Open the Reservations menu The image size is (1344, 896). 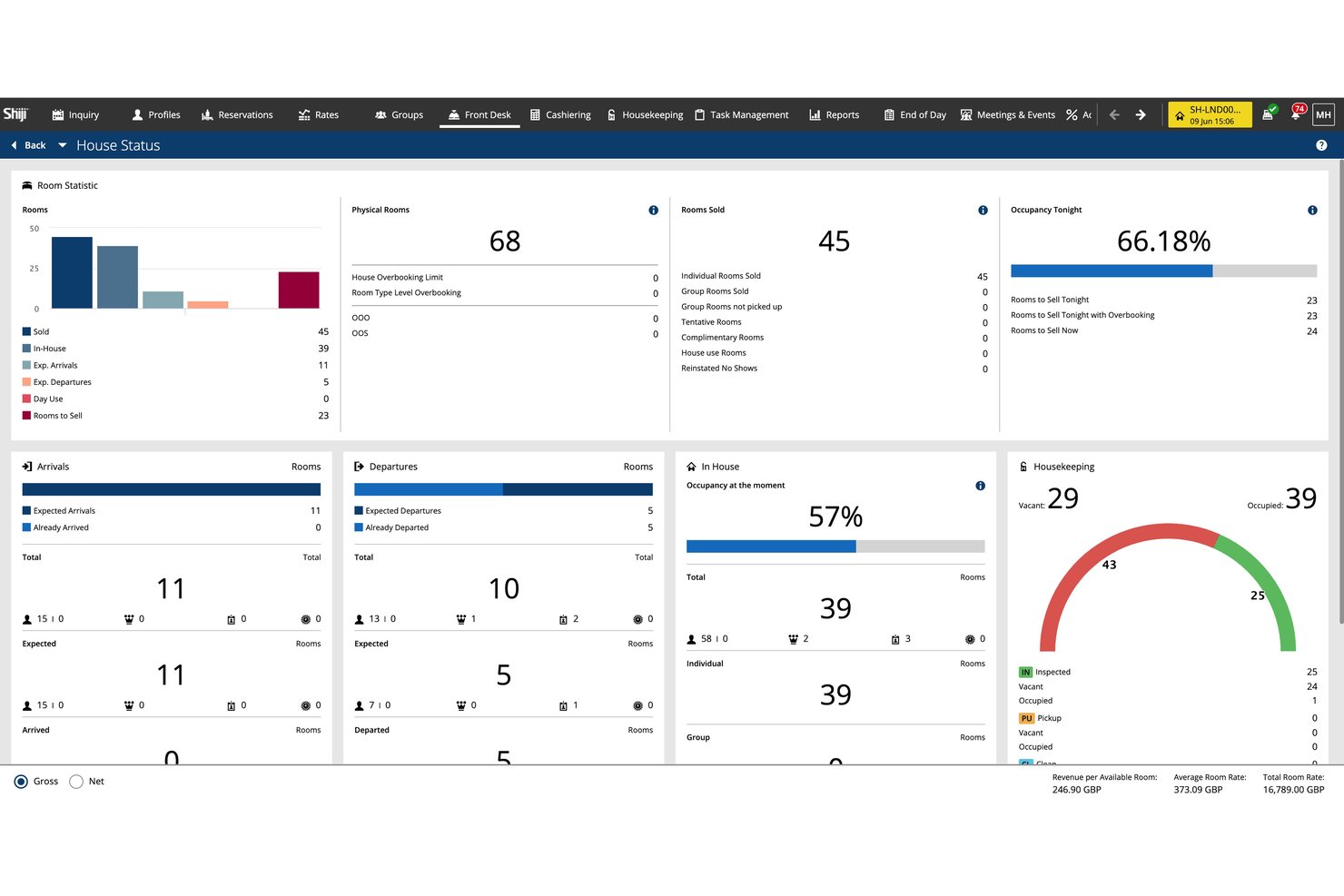(237, 115)
